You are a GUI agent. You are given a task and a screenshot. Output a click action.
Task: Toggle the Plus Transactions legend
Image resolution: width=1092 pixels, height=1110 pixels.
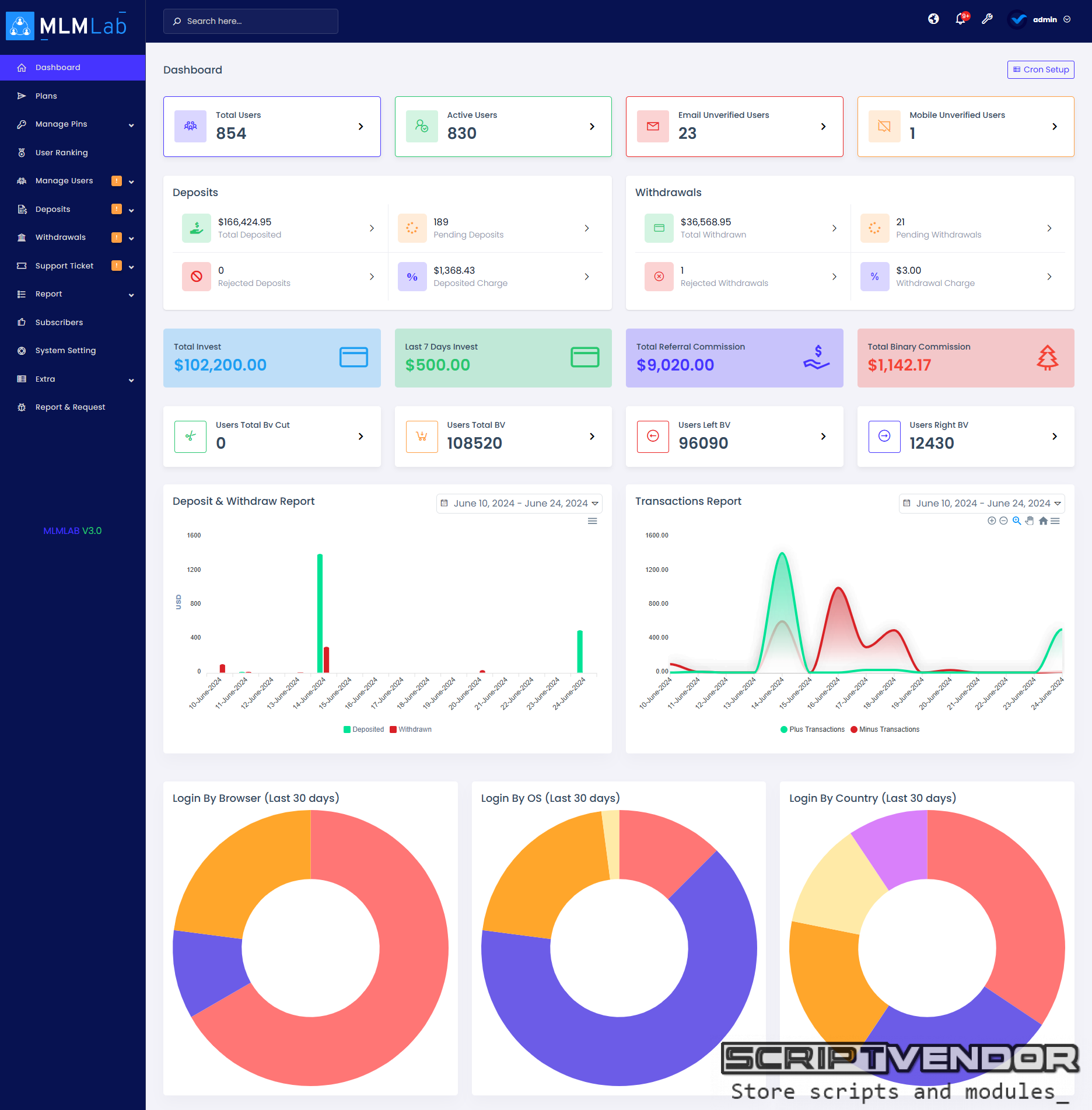coord(813,729)
